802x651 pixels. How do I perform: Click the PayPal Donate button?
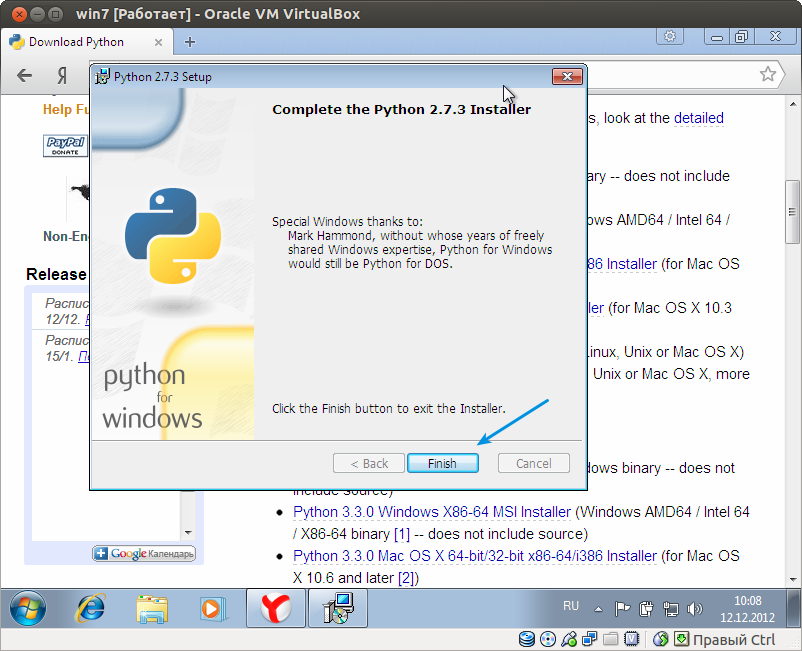click(65, 145)
